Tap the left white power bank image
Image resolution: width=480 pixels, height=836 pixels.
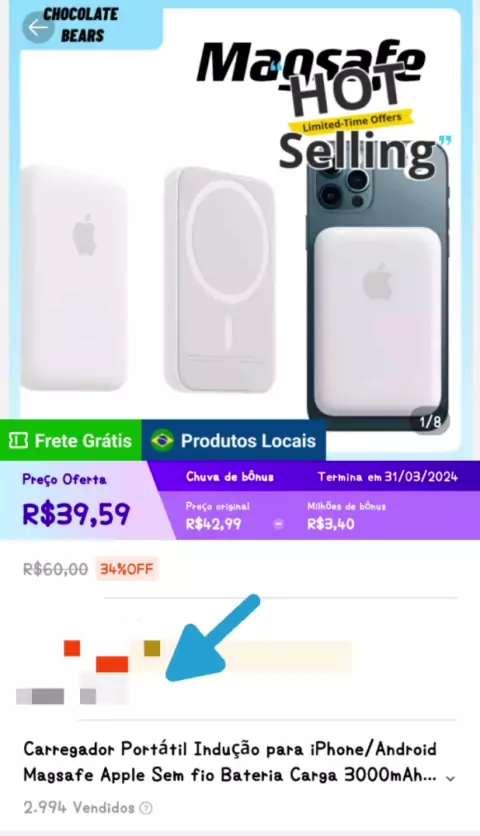click(x=74, y=278)
